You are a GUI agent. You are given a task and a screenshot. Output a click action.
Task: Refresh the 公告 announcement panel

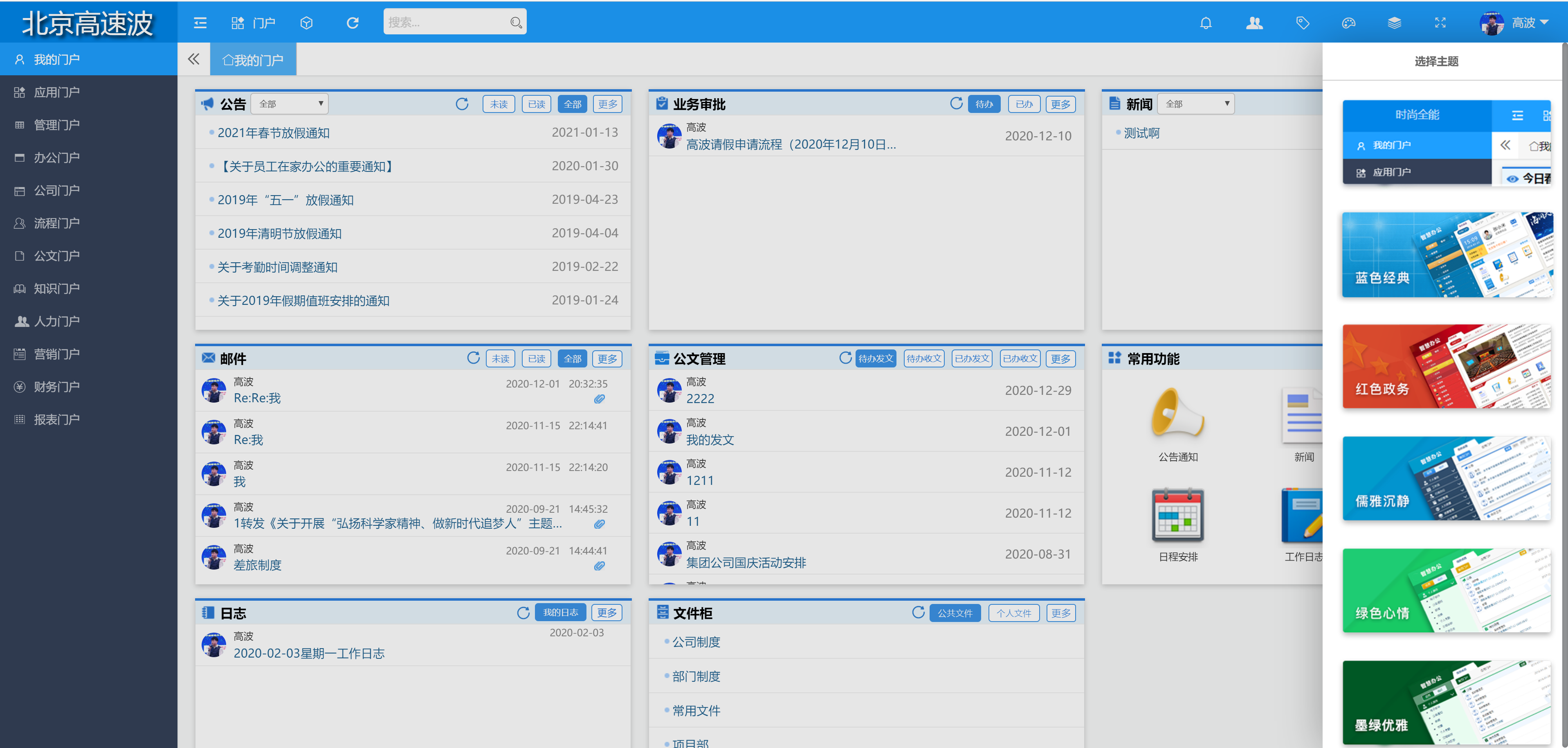click(462, 104)
